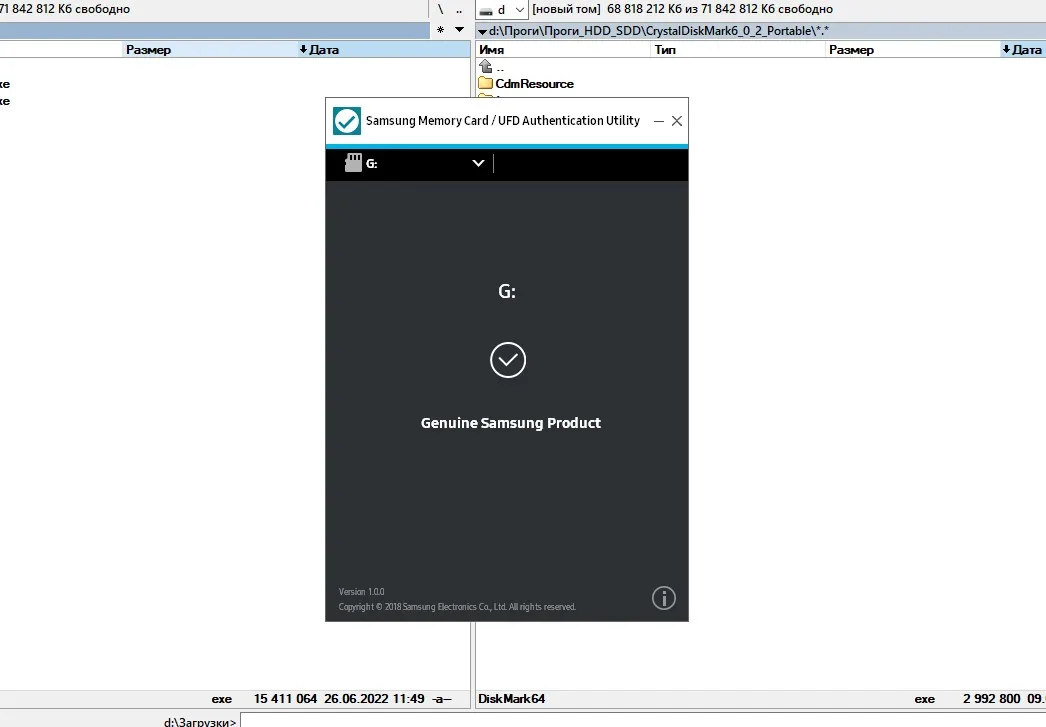Click right panel free space text
The image size is (1046, 727).
coord(720,9)
